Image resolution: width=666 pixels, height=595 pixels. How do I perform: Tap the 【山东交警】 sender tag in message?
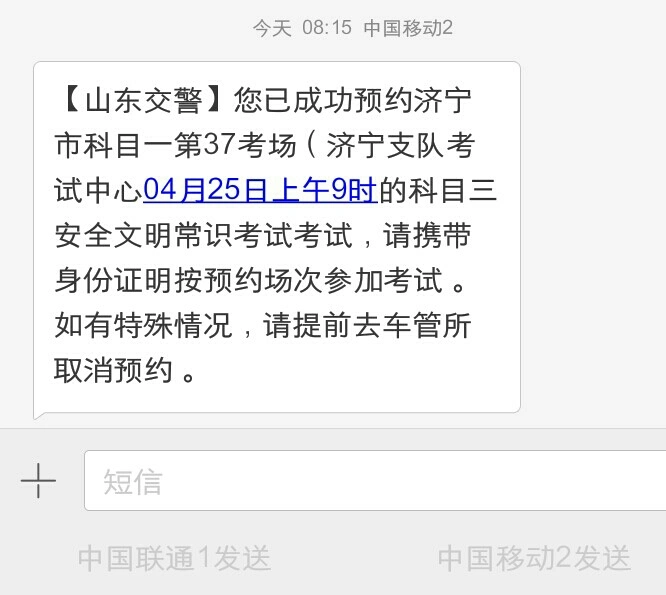(x=142, y=100)
